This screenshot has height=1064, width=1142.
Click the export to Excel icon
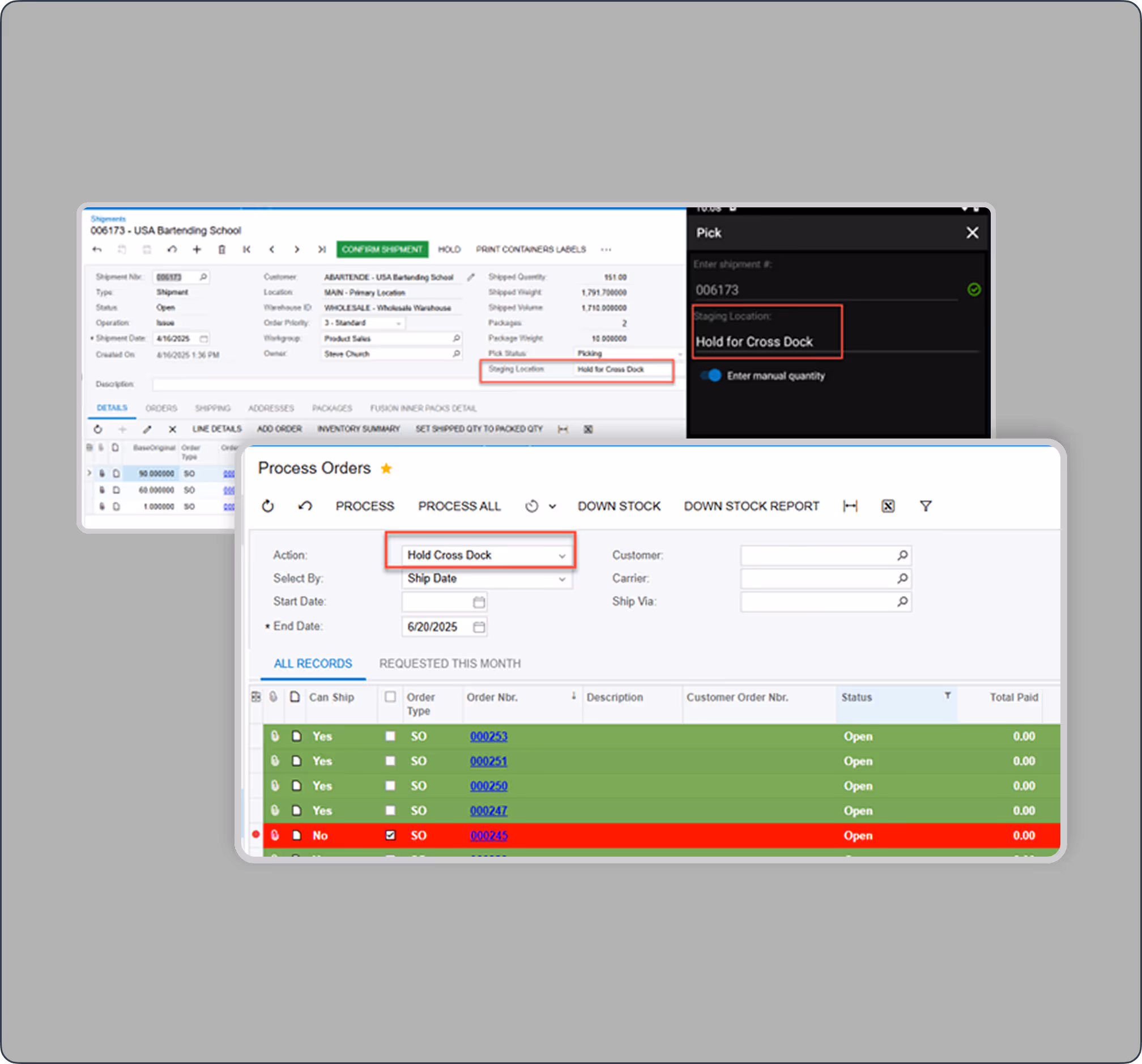[888, 506]
